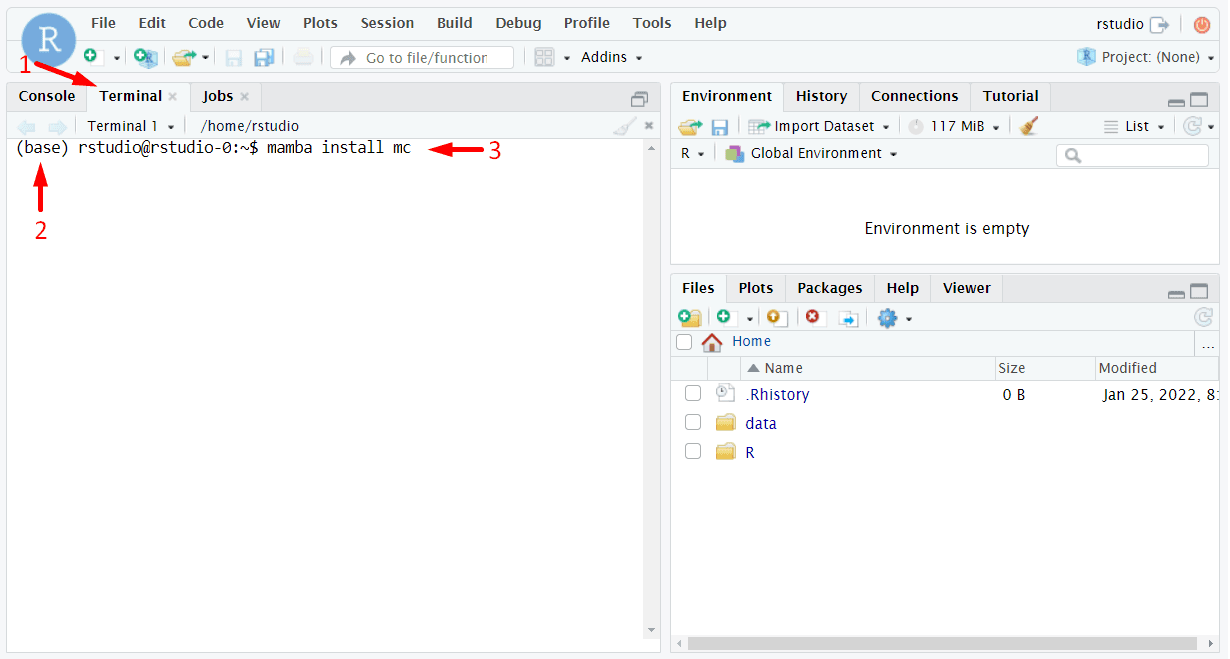
Task: Open the data folder link
Action: 760,423
